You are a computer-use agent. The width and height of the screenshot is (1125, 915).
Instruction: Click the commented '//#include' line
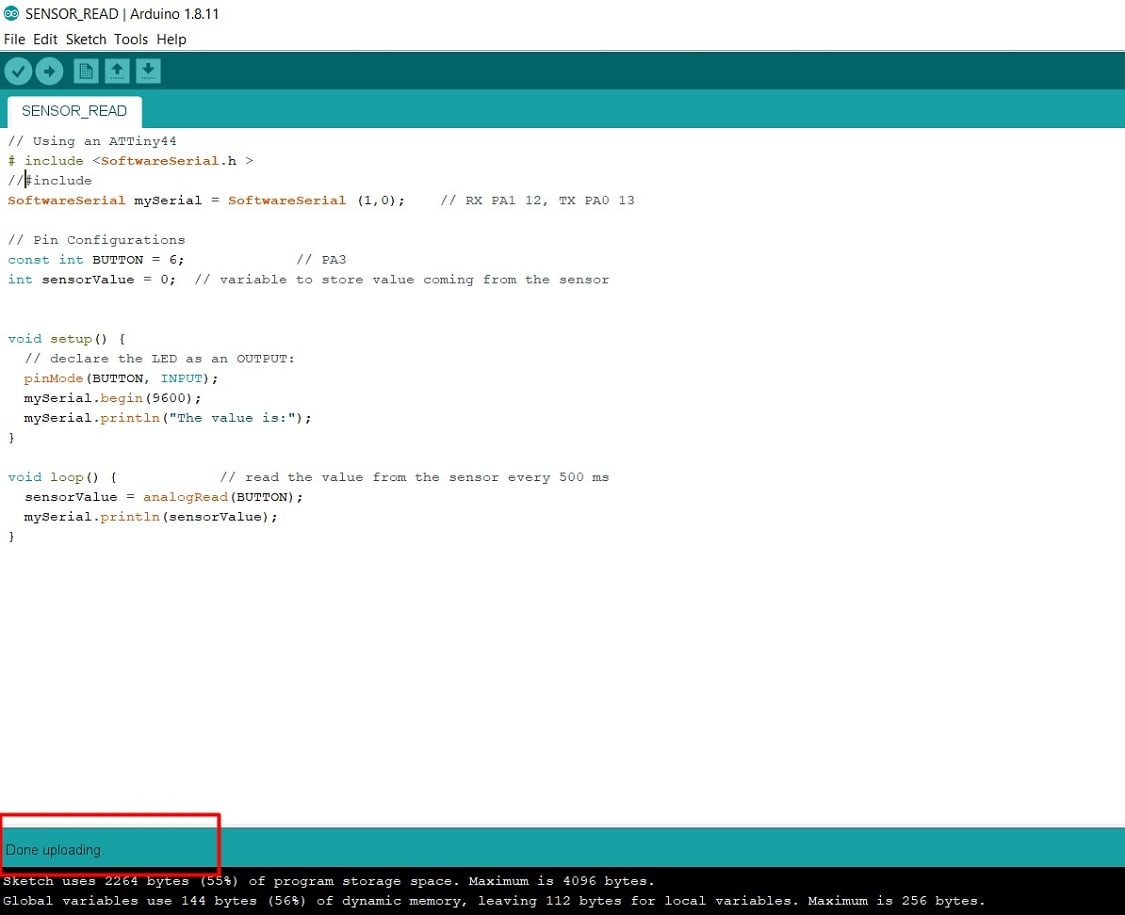click(50, 181)
